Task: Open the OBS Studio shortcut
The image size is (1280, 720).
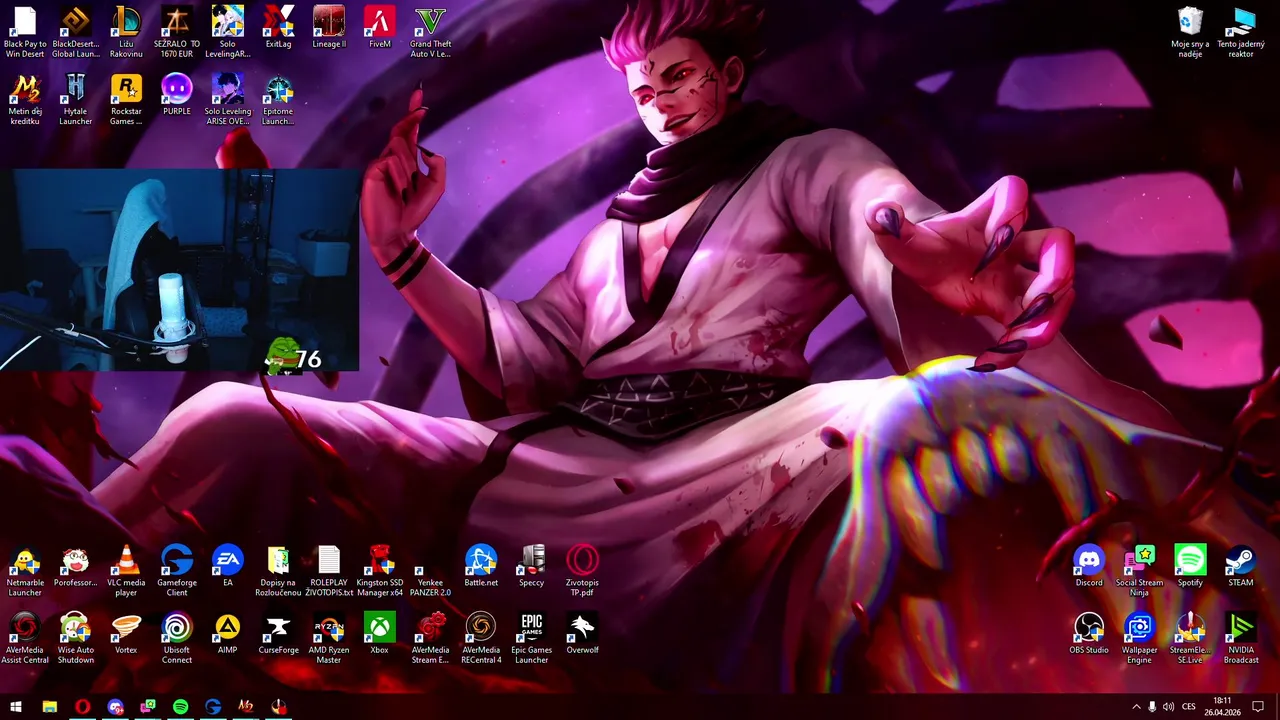Action: point(1089,633)
